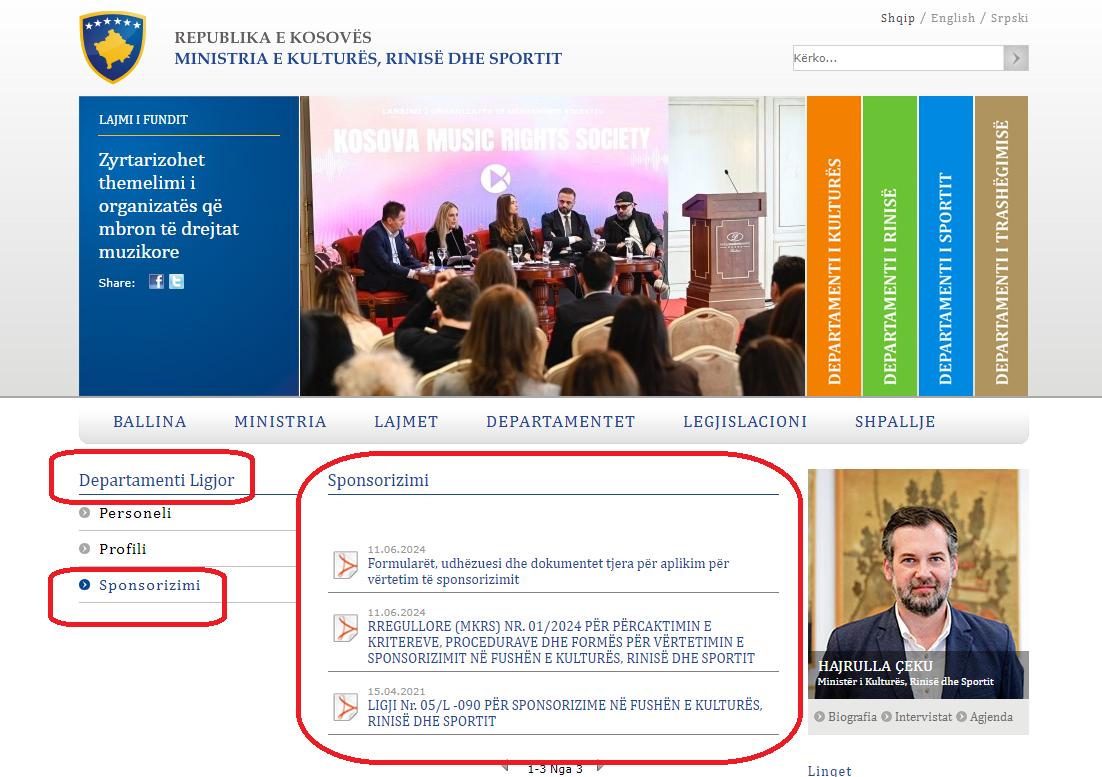Select Personeli in the sidebar
The image size is (1102, 777).
(x=135, y=513)
